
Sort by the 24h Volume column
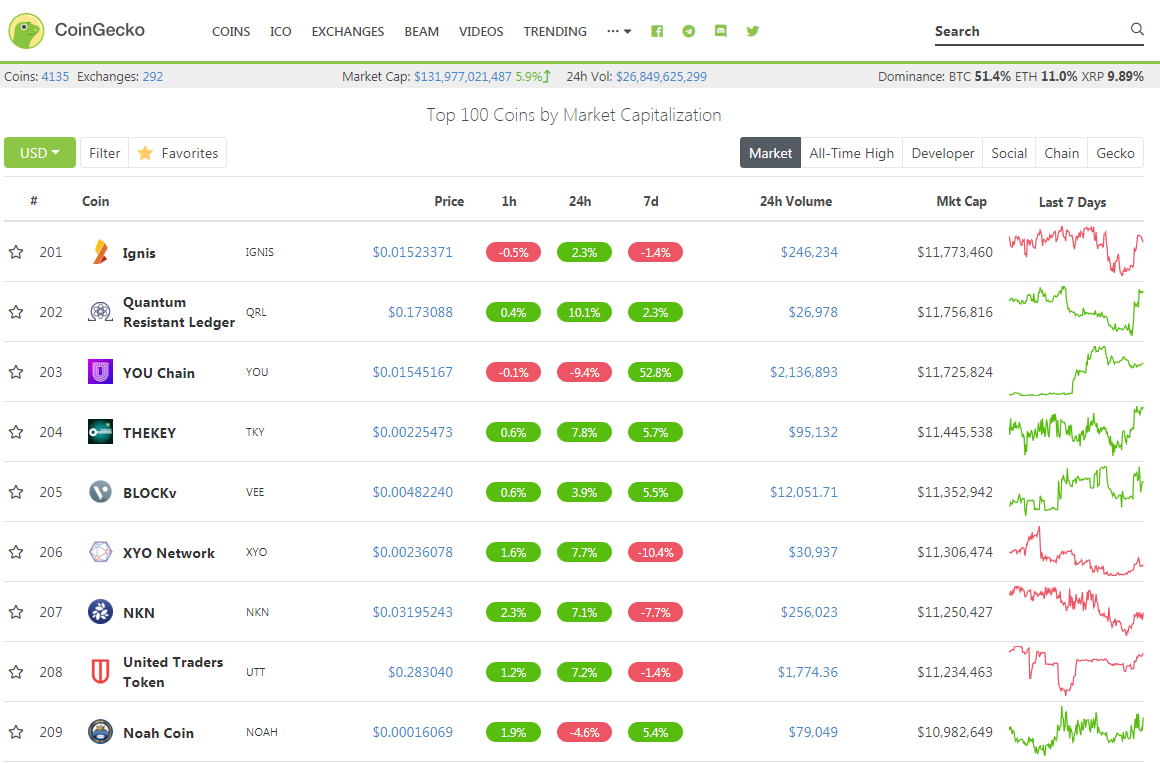[x=796, y=201]
